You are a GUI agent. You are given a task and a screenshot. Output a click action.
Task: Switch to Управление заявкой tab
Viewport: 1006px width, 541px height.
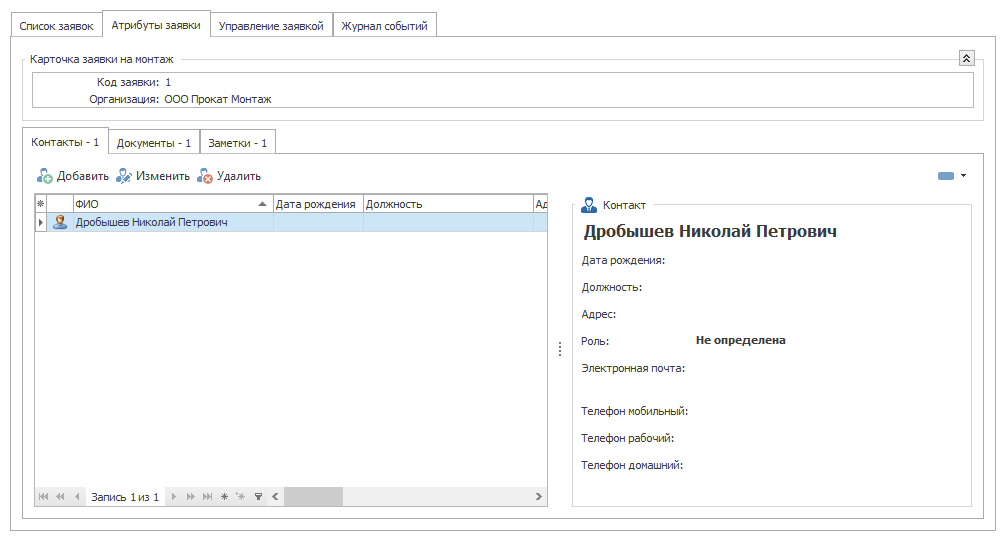click(271, 26)
